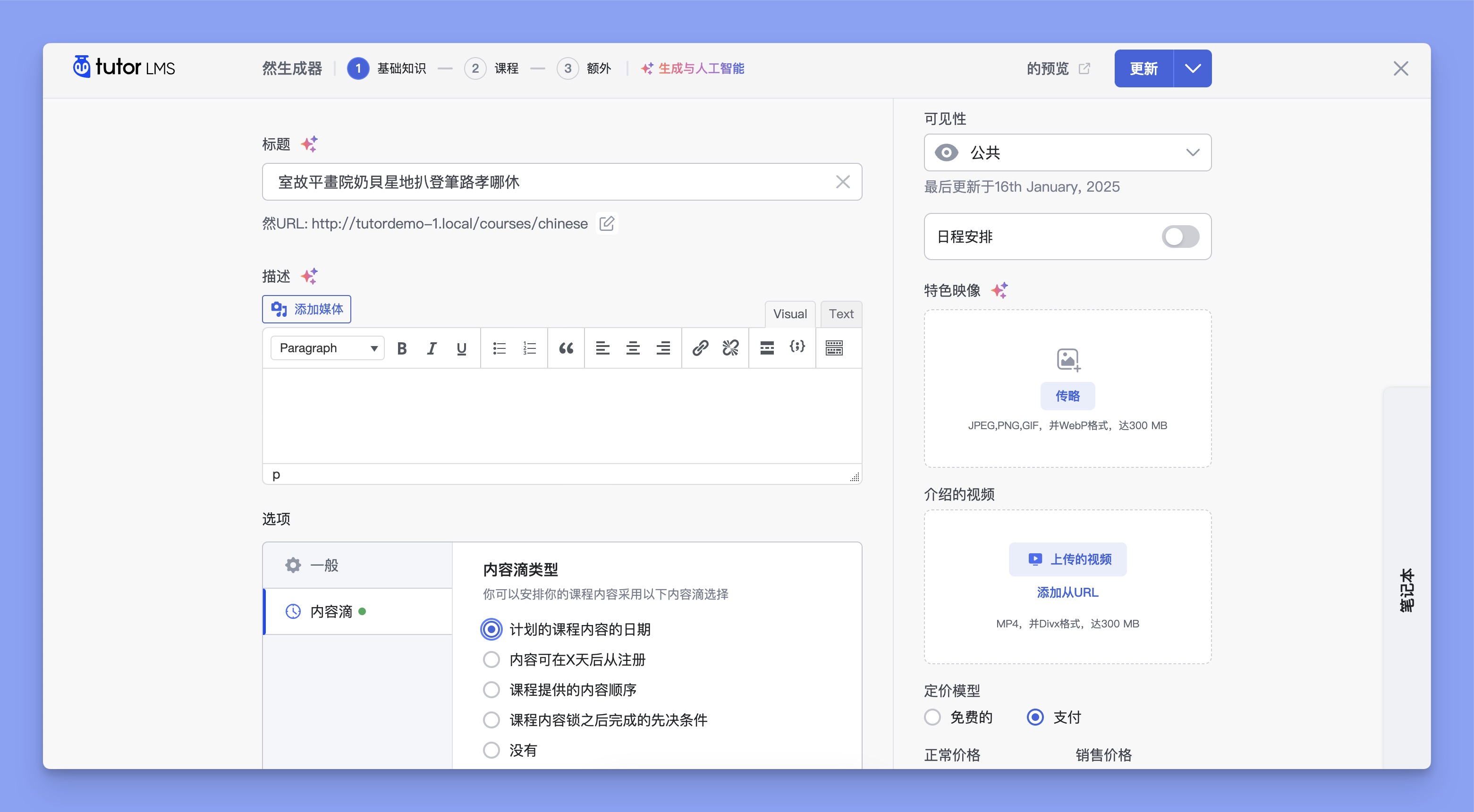The image size is (1474, 812).
Task: Expand the 更新 button dropdown arrow
Action: pos(1192,68)
